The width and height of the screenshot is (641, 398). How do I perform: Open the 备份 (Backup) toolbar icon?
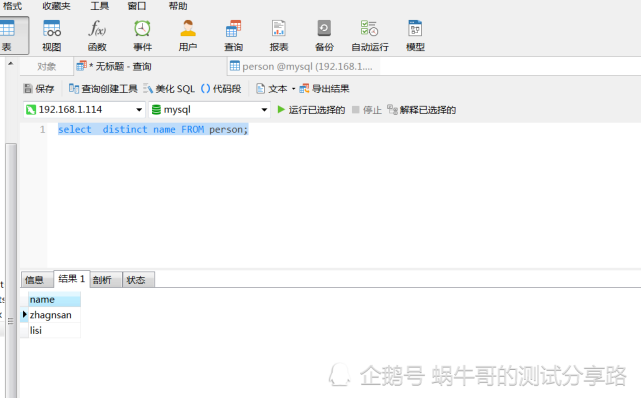click(324, 36)
